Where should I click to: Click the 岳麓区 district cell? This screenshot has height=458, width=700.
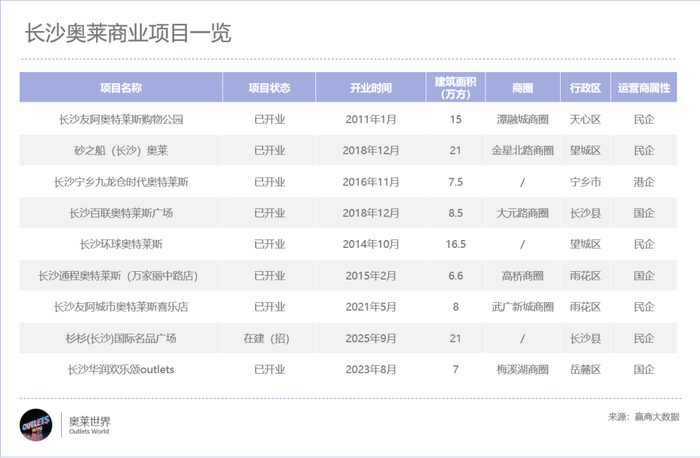tap(585, 369)
